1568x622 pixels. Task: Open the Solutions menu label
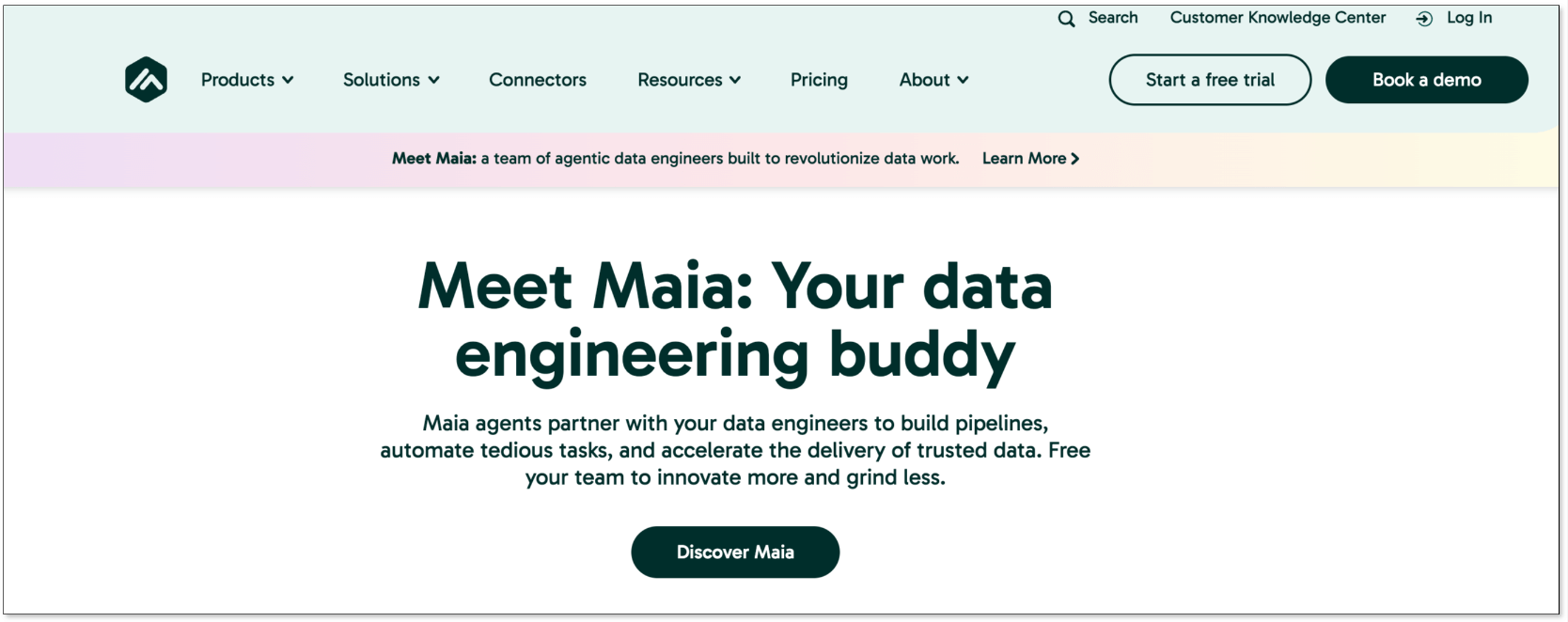coord(381,80)
